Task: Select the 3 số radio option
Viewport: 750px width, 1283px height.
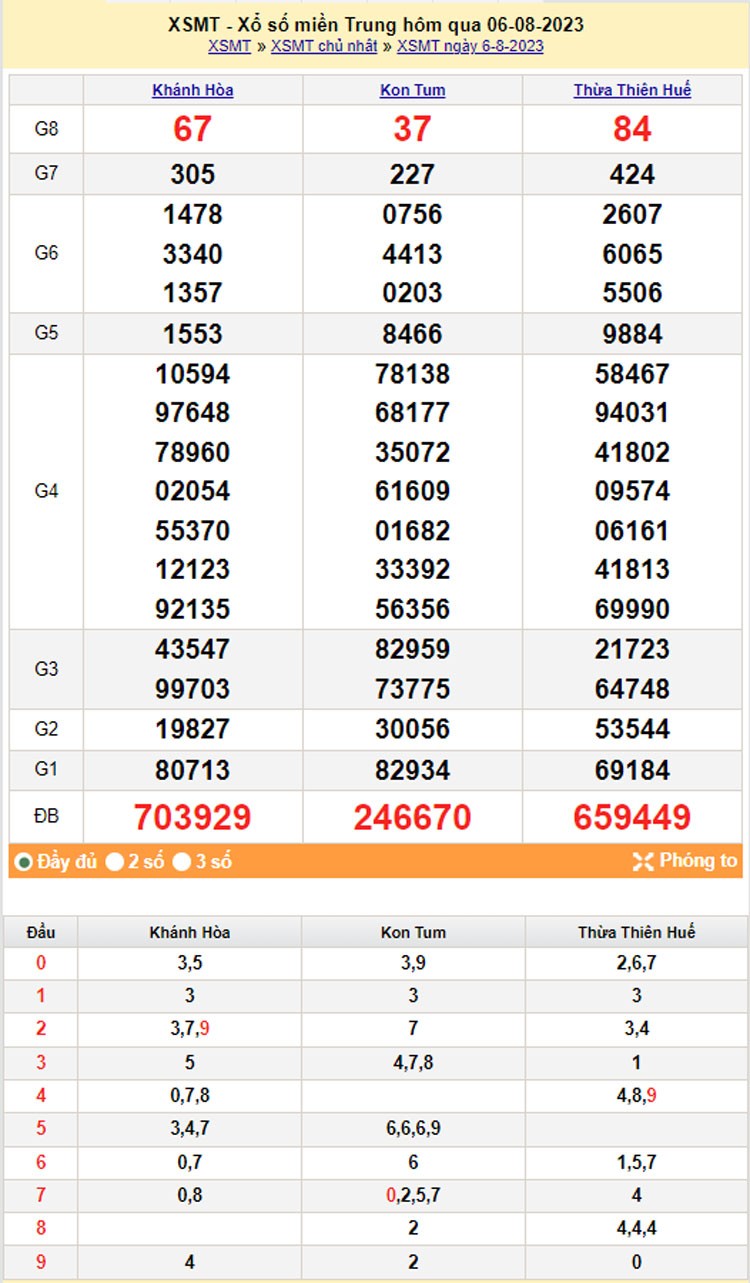Action: click(x=182, y=862)
